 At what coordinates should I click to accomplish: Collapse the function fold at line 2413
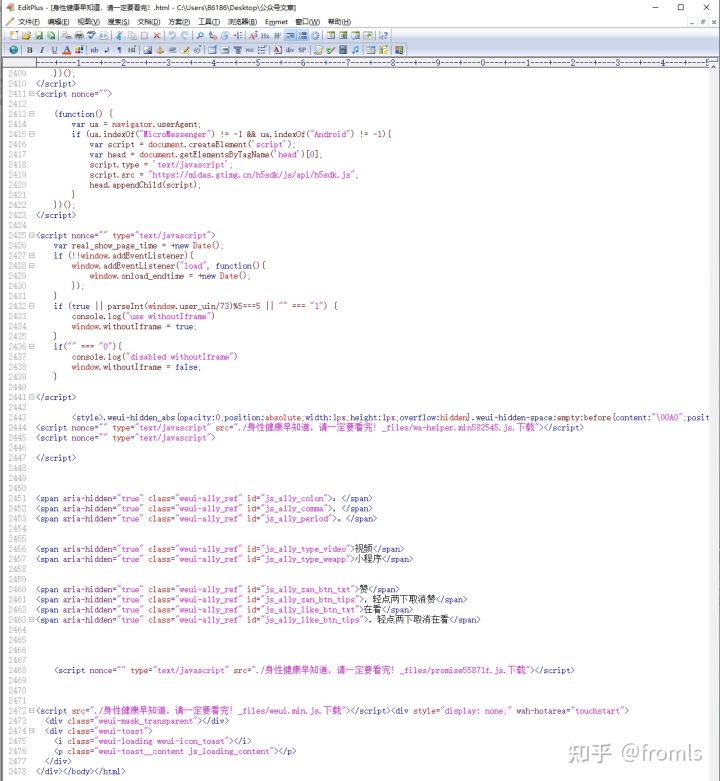click(32, 114)
